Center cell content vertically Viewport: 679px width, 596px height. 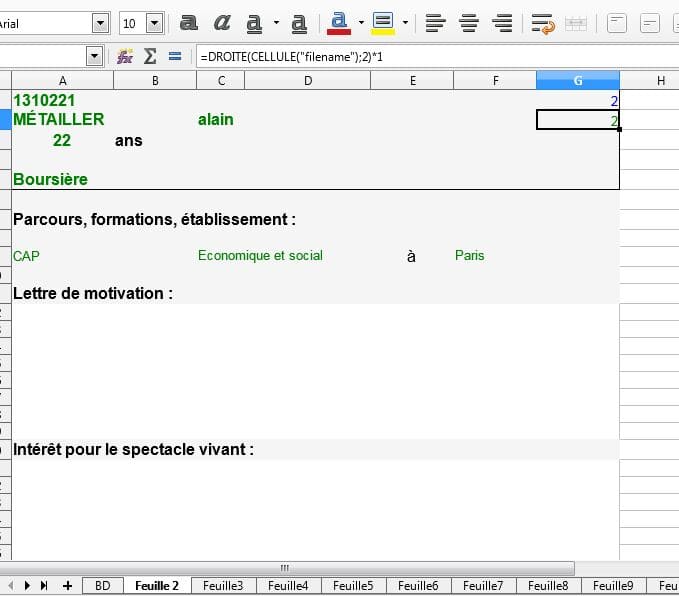pos(650,23)
